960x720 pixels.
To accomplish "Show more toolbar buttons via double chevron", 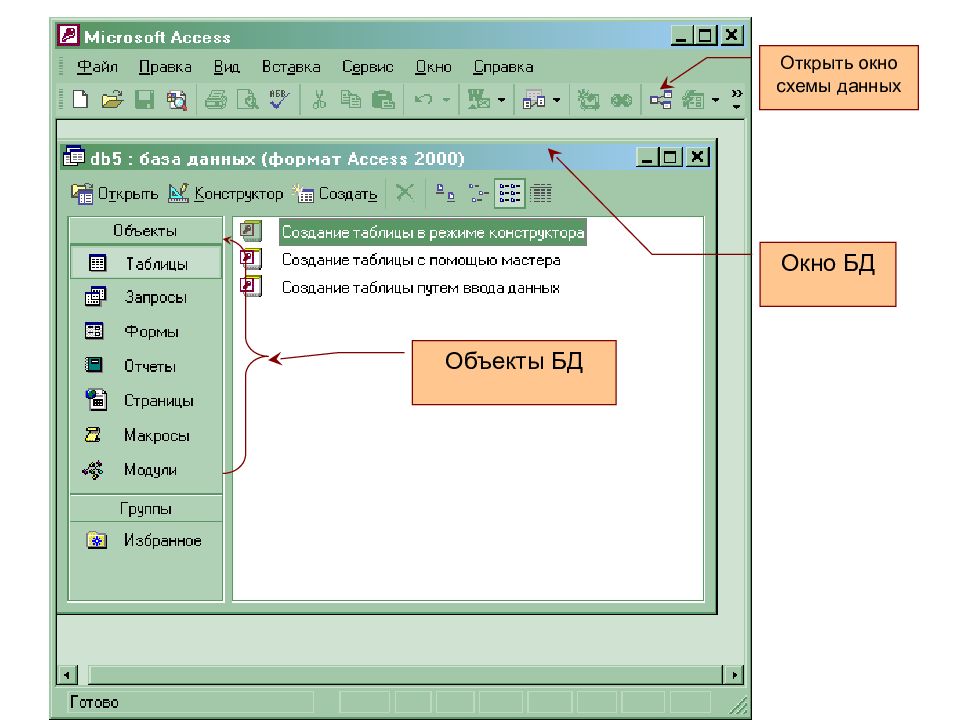I will pos(737,99).
